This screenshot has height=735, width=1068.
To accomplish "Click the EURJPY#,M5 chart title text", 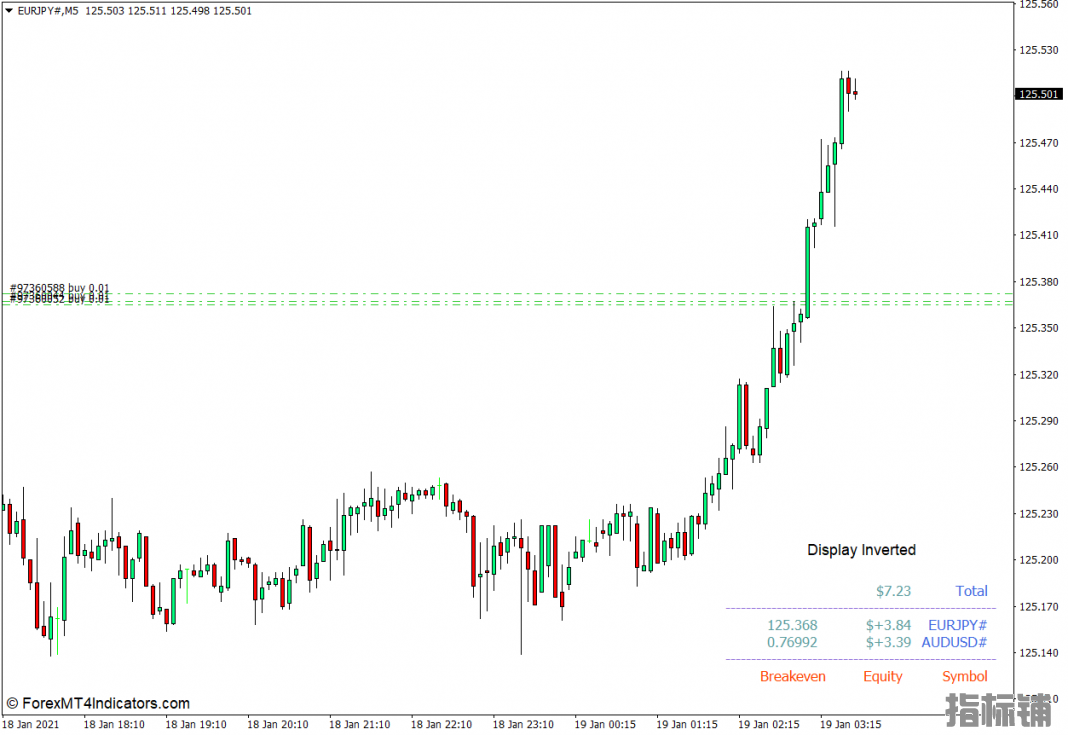I will (49, 11).
